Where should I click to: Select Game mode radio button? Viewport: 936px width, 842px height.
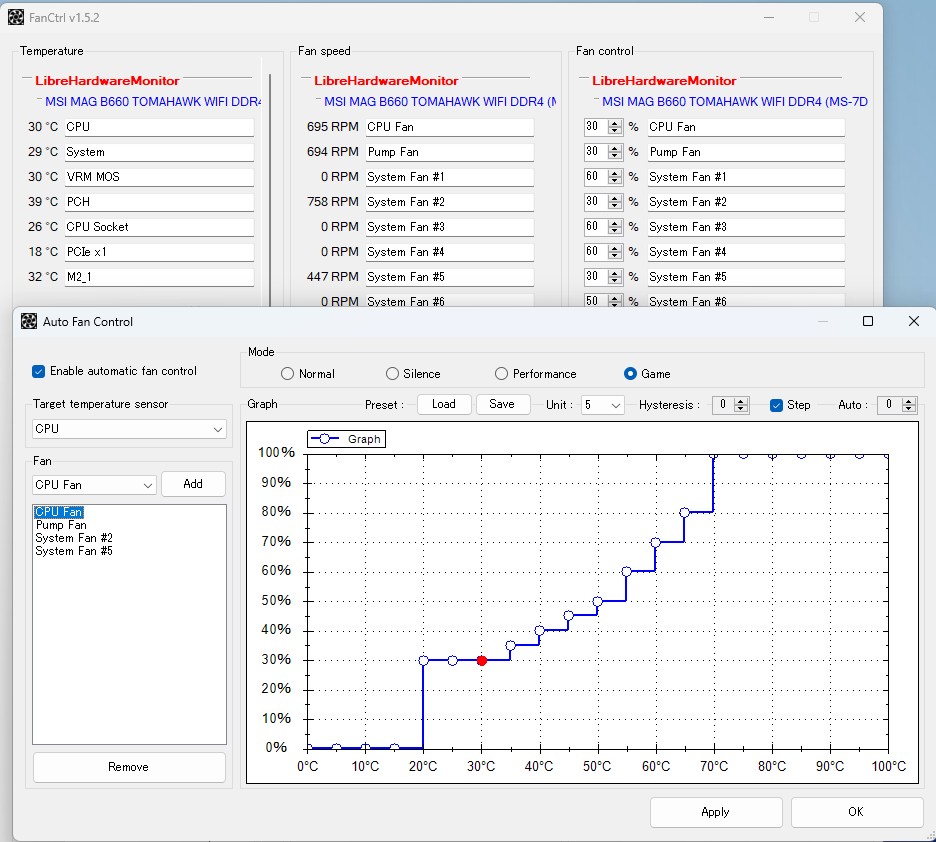(630, 374)
